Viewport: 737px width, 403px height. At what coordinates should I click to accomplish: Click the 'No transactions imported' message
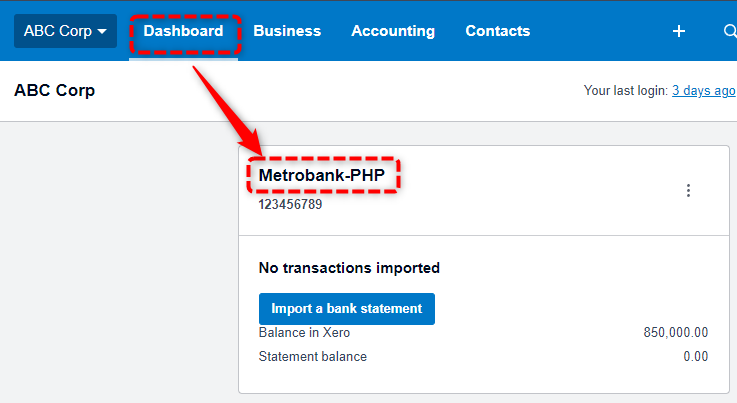(x=349, y=268)
